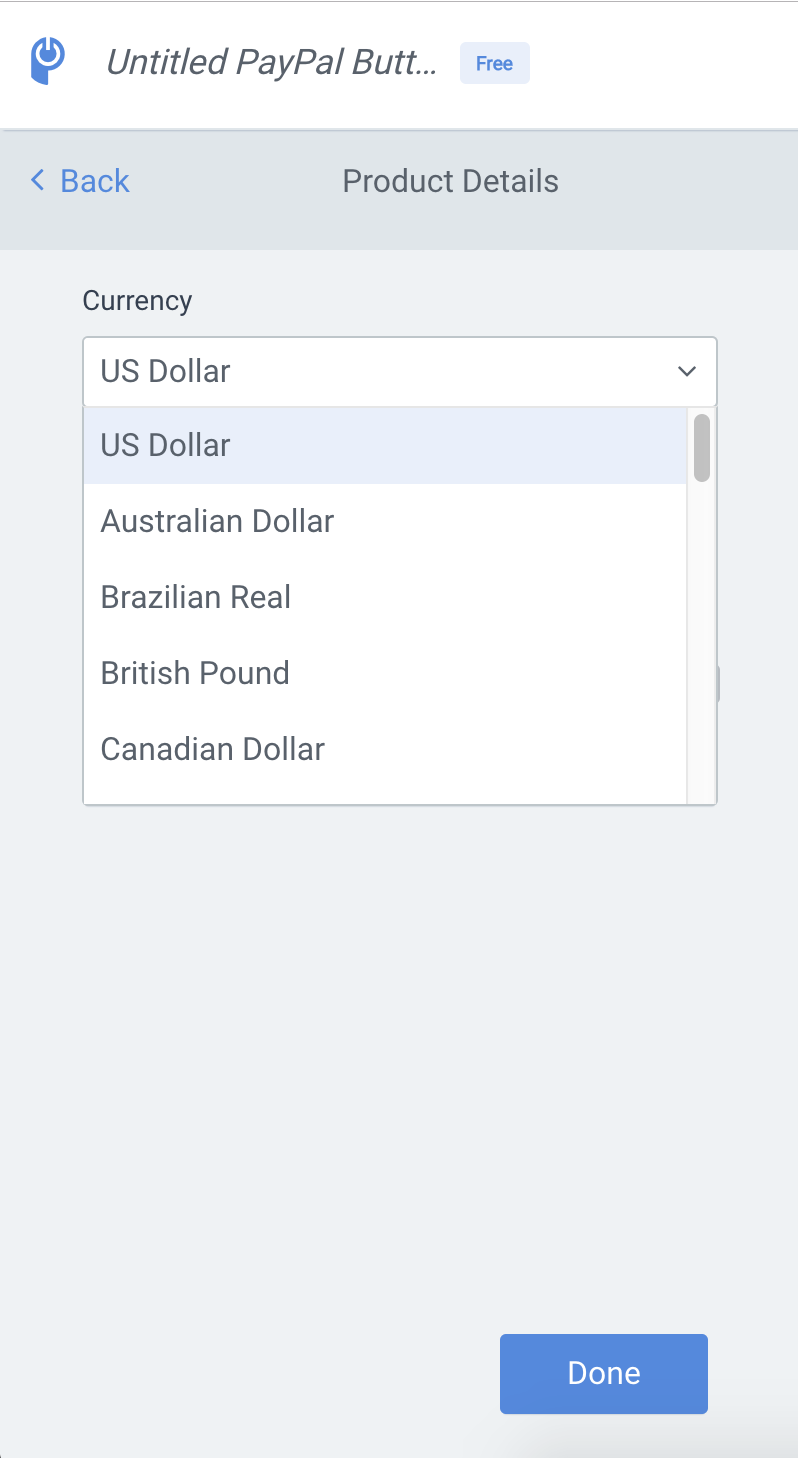Click the partially hidden control right of British Pound
798x1458 pixels.
click(x=718, y=685)
